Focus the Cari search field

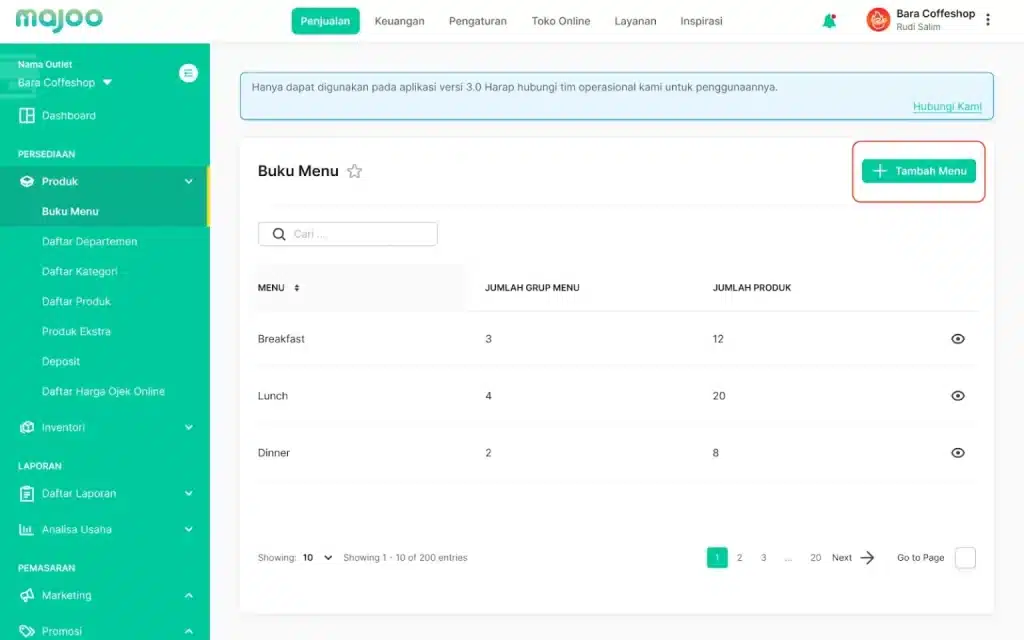(x=347, y=234)
